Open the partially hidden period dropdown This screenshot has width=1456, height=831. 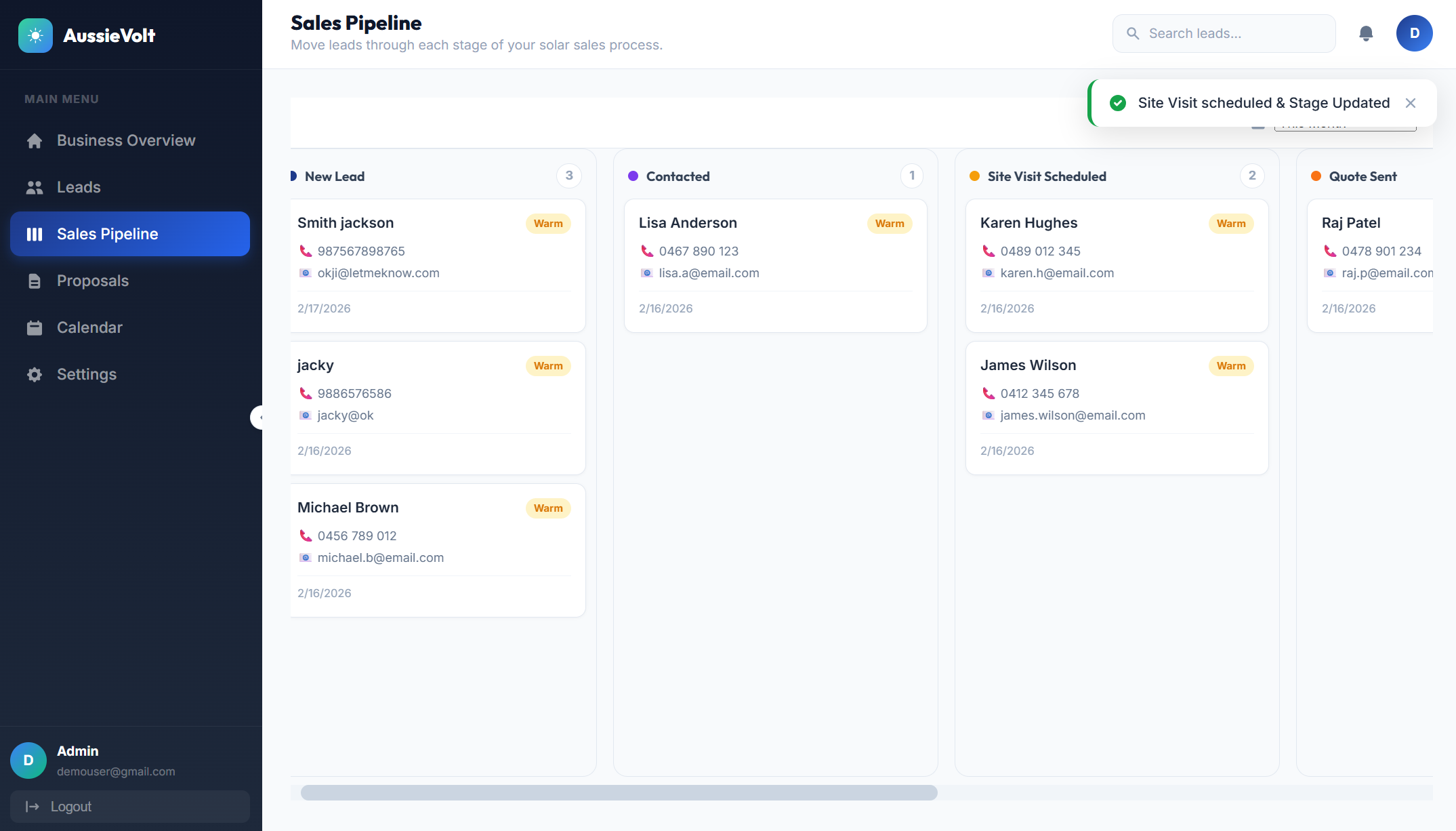1344,127
